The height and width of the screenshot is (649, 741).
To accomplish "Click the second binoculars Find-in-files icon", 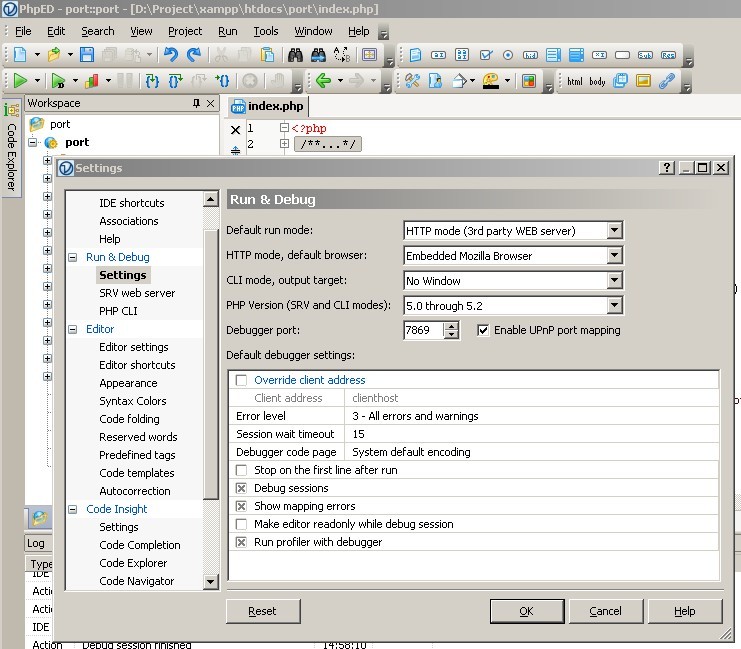I will click(x=318, y=55).
